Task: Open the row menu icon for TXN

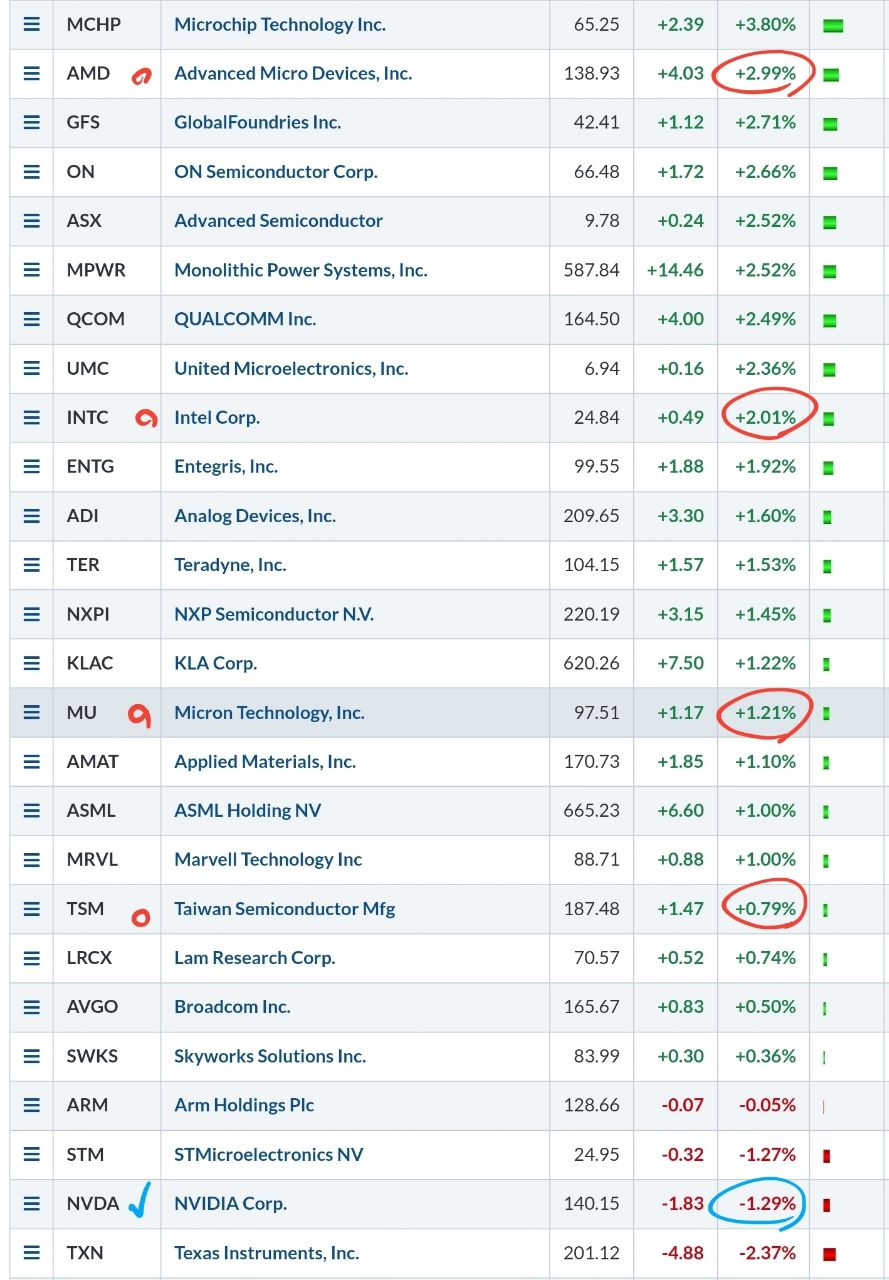Action: point(32,1253)
